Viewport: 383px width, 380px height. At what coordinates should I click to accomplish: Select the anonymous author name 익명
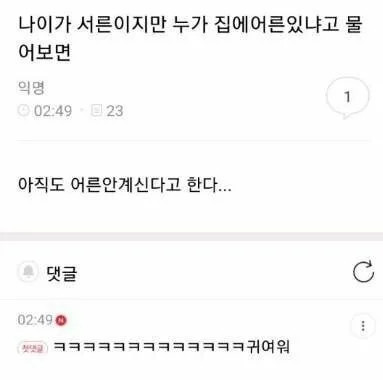(31, 88)
